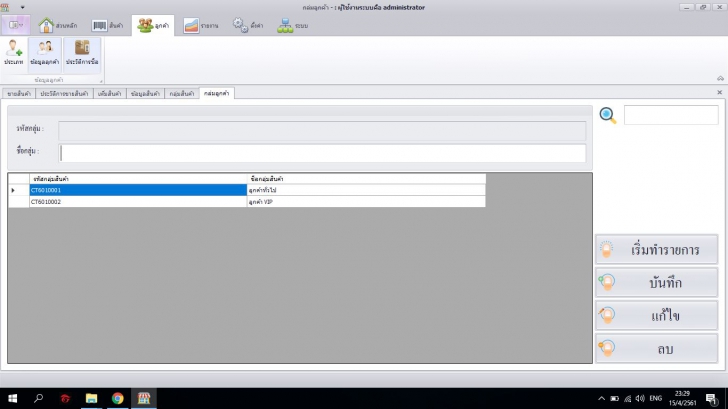This screenshot has width=728, height=409.
Task: Click the battery icon in system tray
Action: (x=614, y=398)
